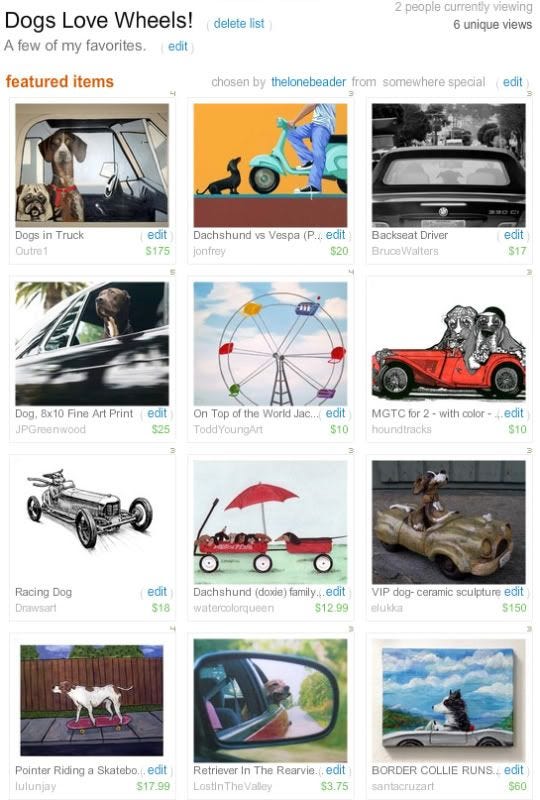The height and width of the screenshot is (800, 540).
Task: Edit the Racing Dog item
Action: [x=157, y=591]
